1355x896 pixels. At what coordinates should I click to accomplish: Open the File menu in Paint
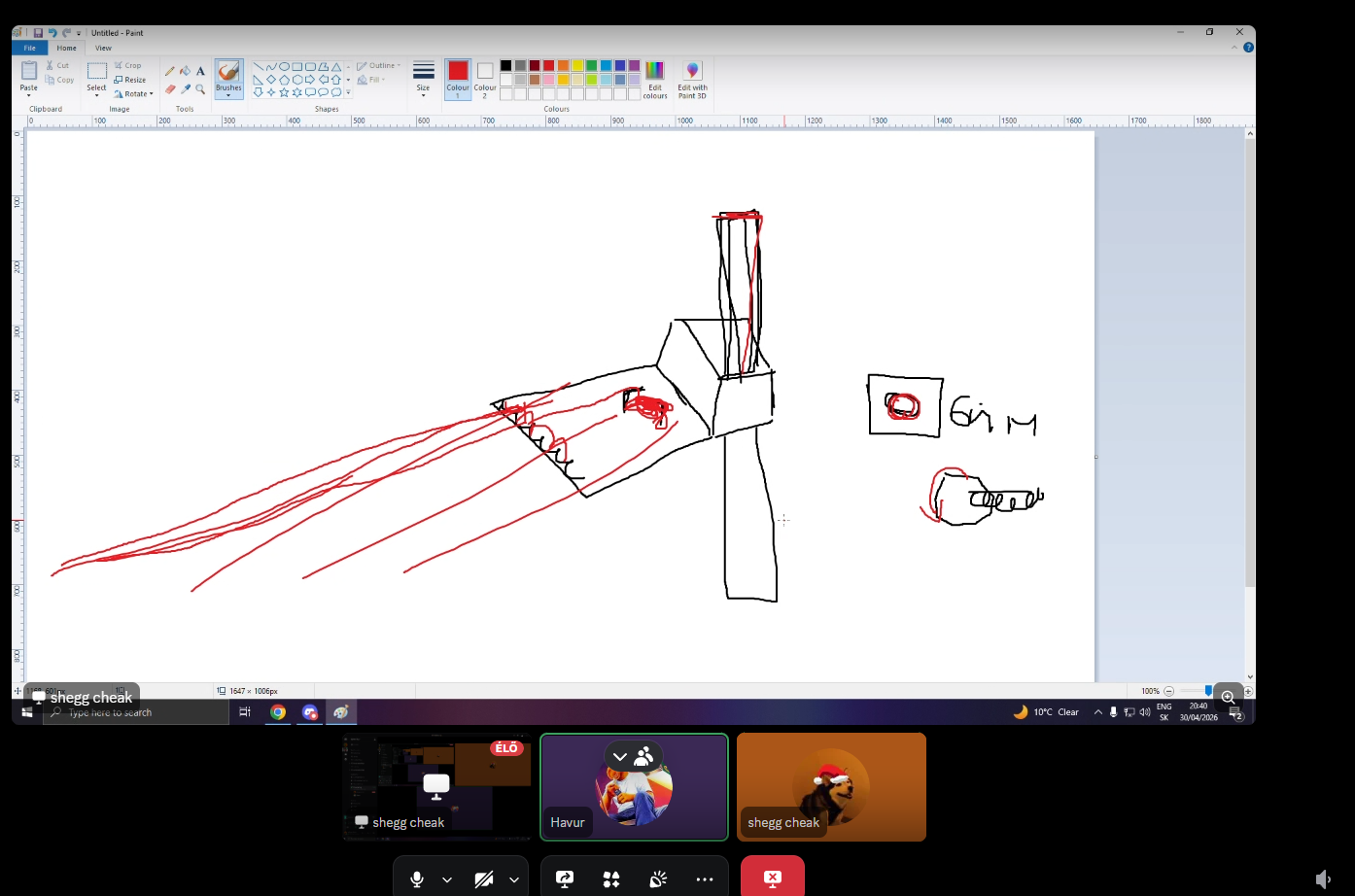[29, 48]
